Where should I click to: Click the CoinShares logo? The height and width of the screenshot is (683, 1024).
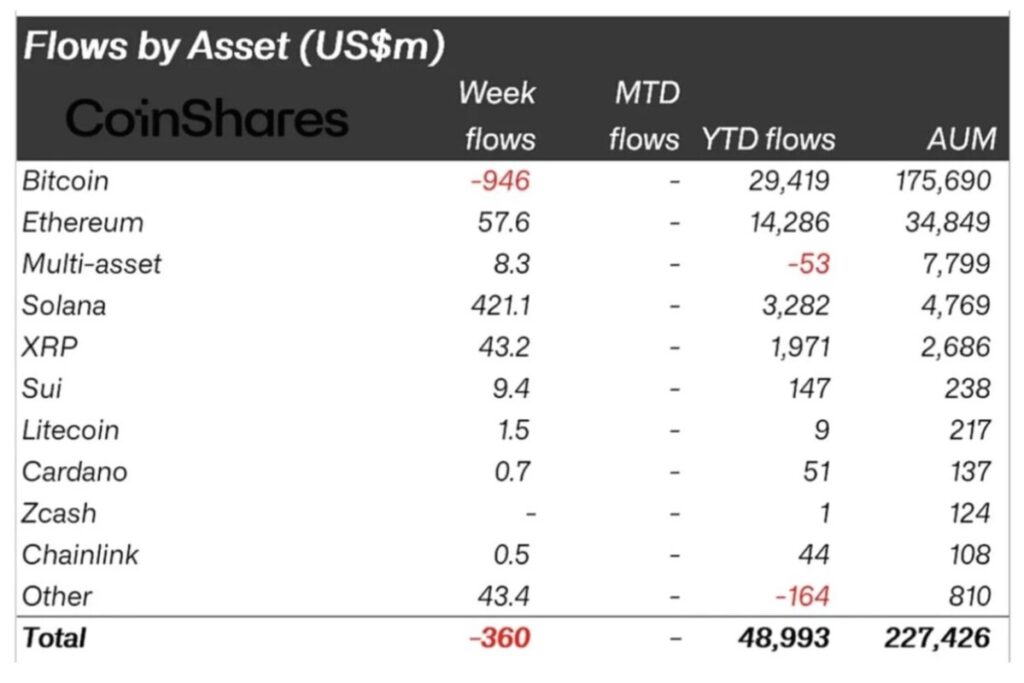pos(207,120)
